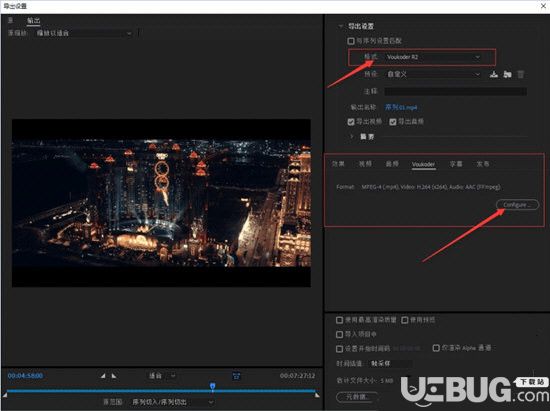The height and width of the screenshot is (411, 550).
Task: Toggle the match sequence settings checkbox
Action: 351,41
